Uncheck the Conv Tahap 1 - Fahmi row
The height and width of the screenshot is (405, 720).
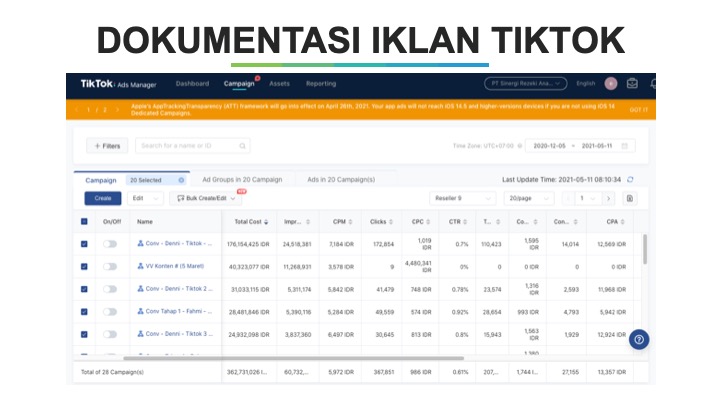84,312
